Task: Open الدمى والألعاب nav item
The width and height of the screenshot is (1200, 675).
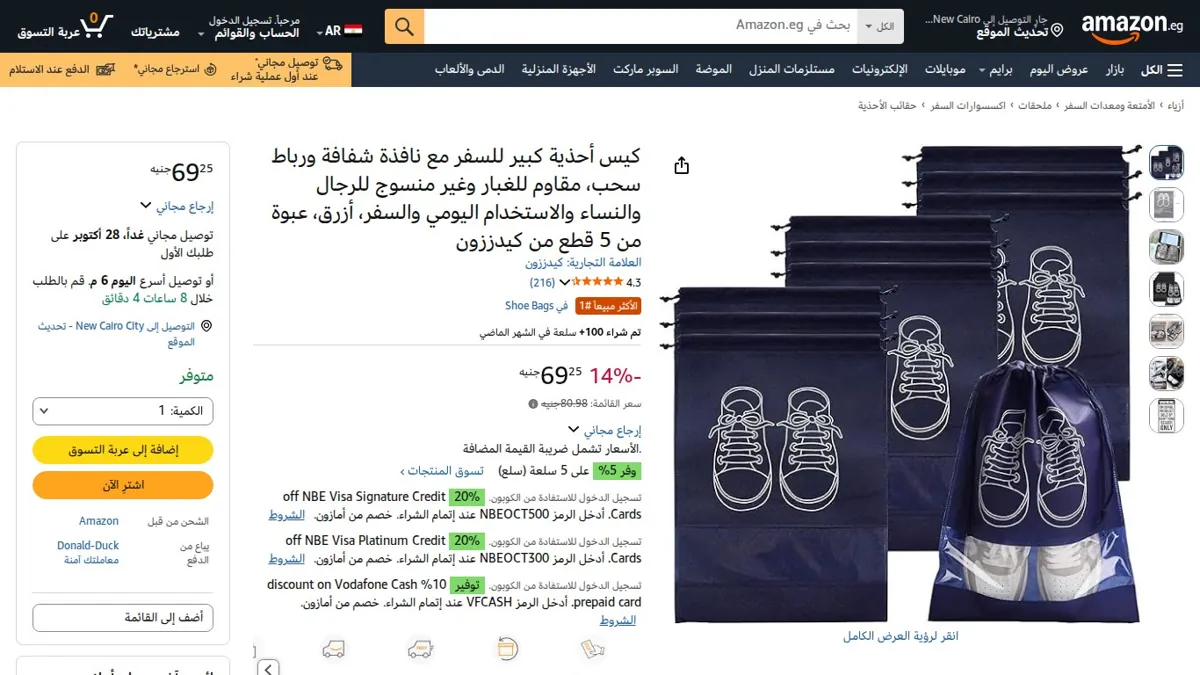Action: click(469, 70)
